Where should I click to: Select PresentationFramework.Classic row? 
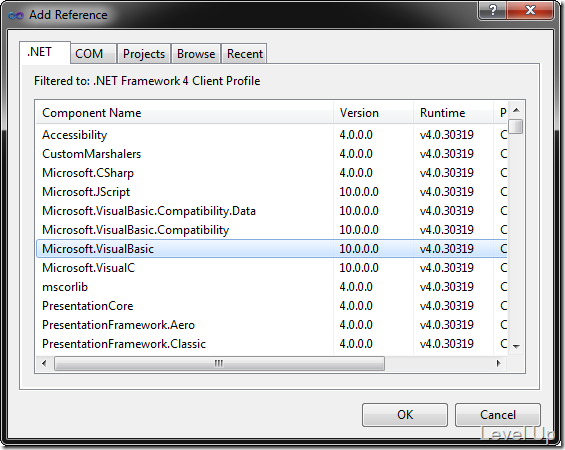point(271,344)
